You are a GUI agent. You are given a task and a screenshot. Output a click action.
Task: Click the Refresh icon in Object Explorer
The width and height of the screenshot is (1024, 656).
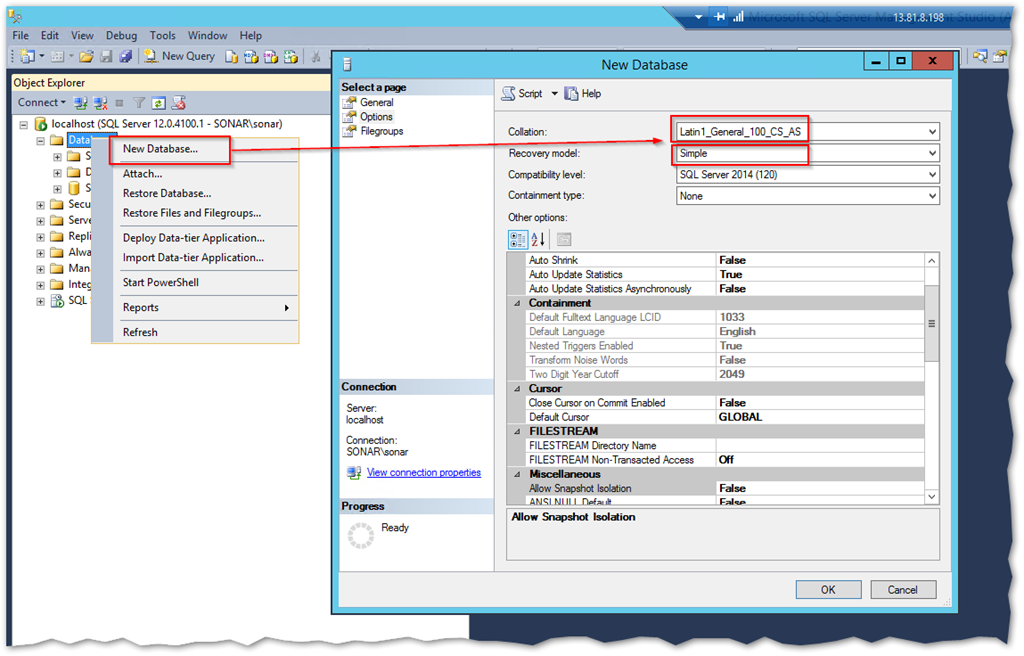(158, 102)
